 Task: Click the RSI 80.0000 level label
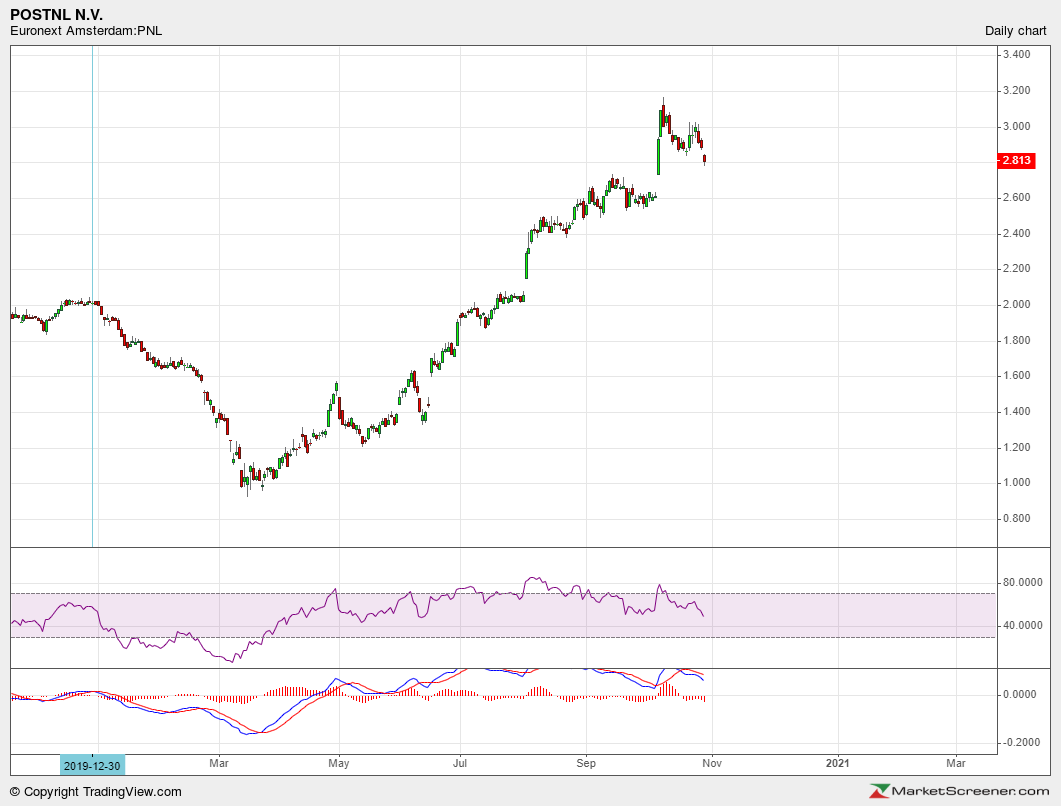coord(1023,583)
